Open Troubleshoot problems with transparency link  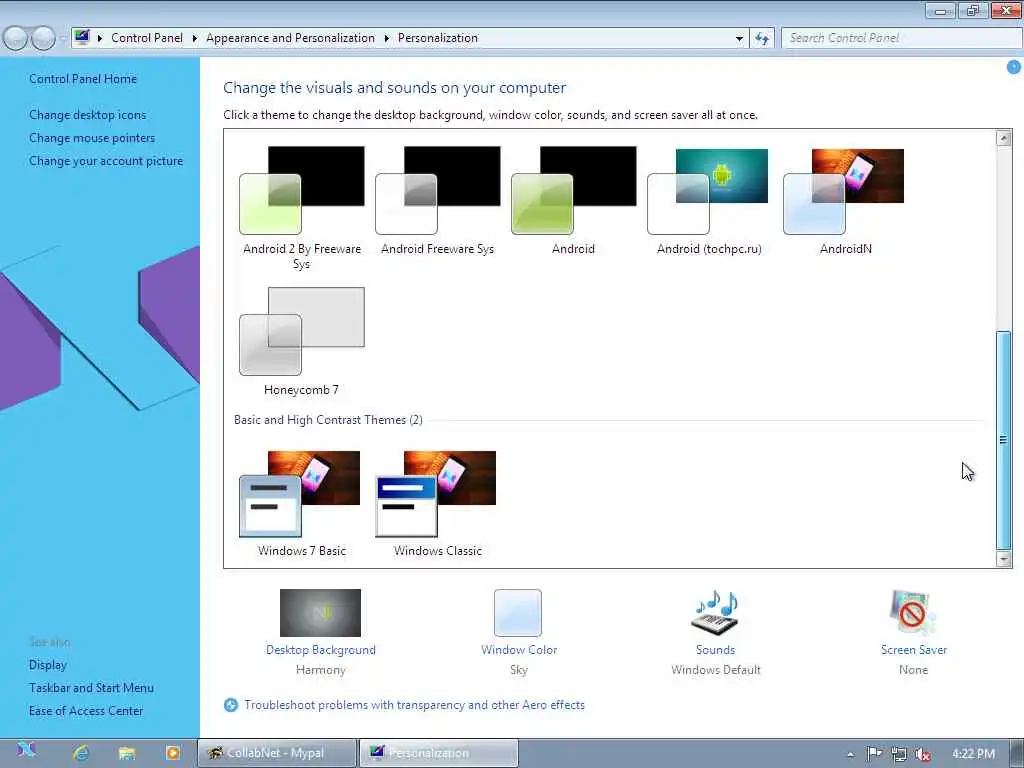pos(415,705)
